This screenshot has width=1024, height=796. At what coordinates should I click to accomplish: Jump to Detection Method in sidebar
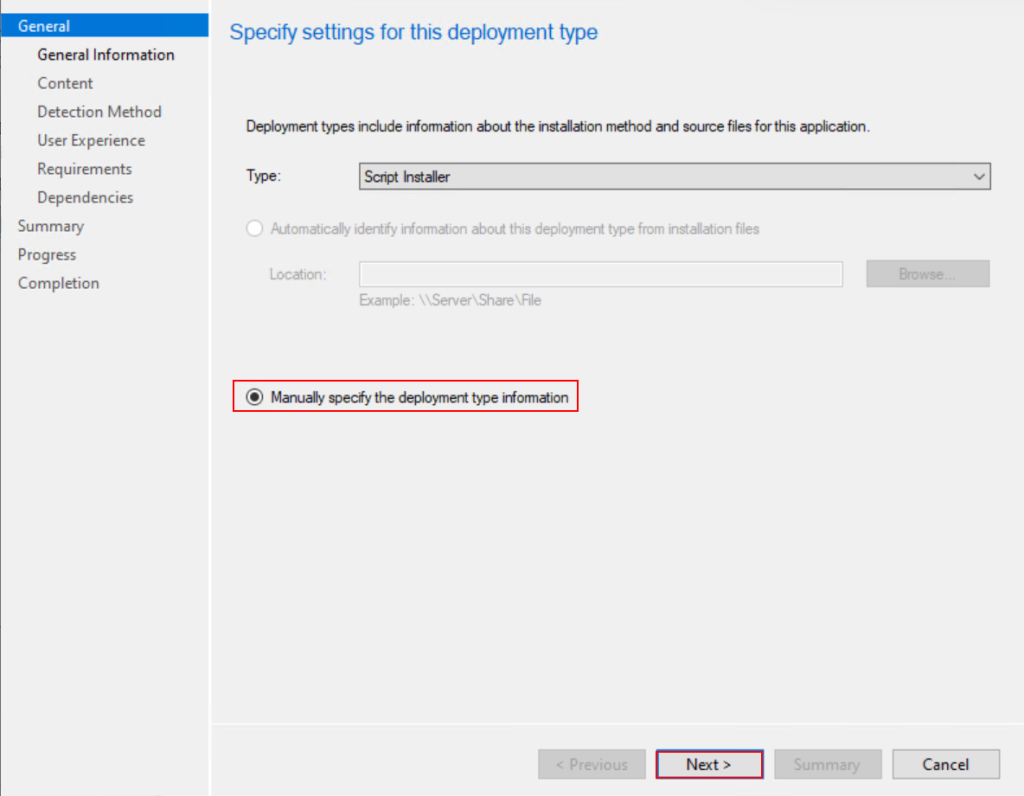point(99,112)
